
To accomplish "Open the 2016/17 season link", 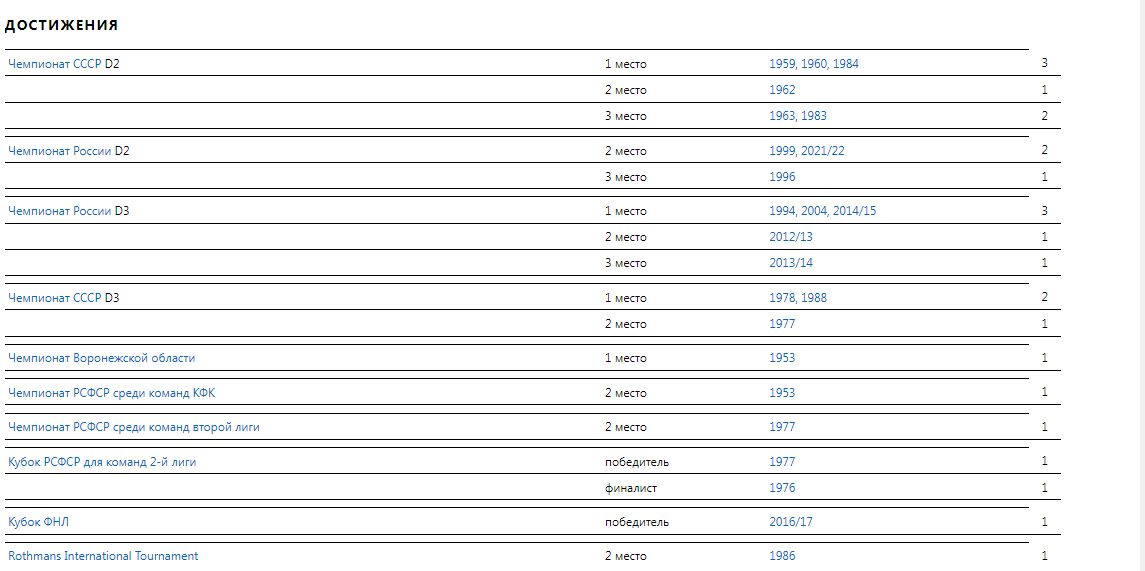I will point(790,522).
